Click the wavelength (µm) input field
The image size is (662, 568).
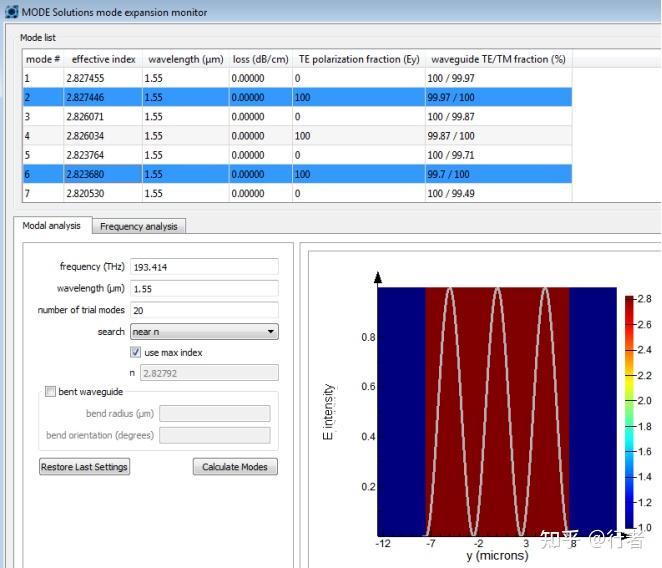204,288
